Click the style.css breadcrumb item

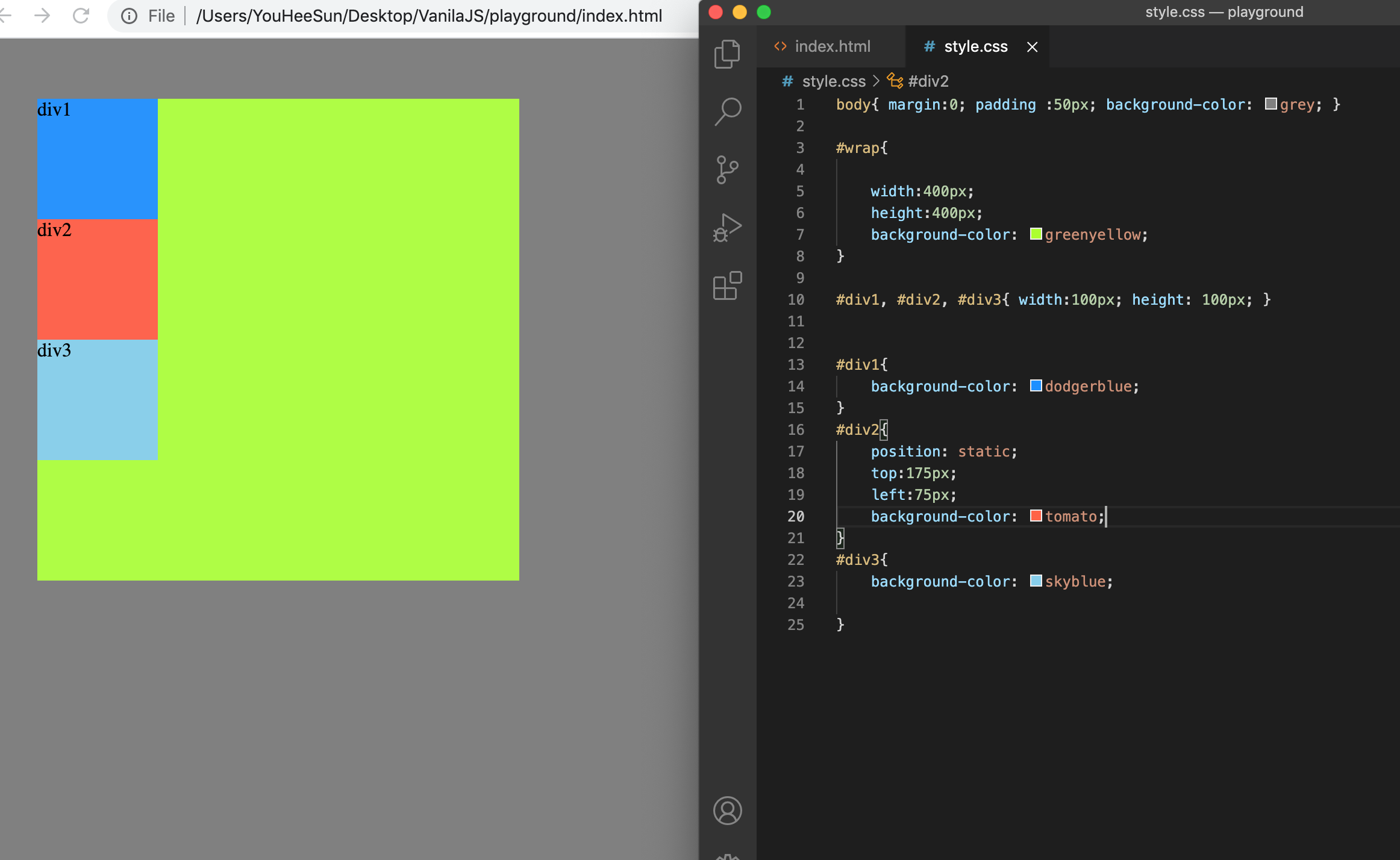(833, 81)
